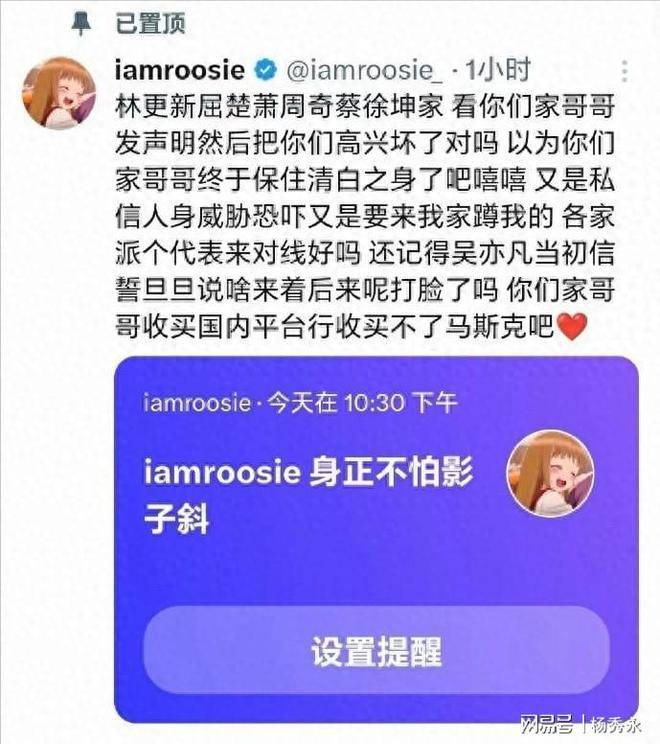Click the iamroosie display name
660x744 pixels.
[180, 70]
